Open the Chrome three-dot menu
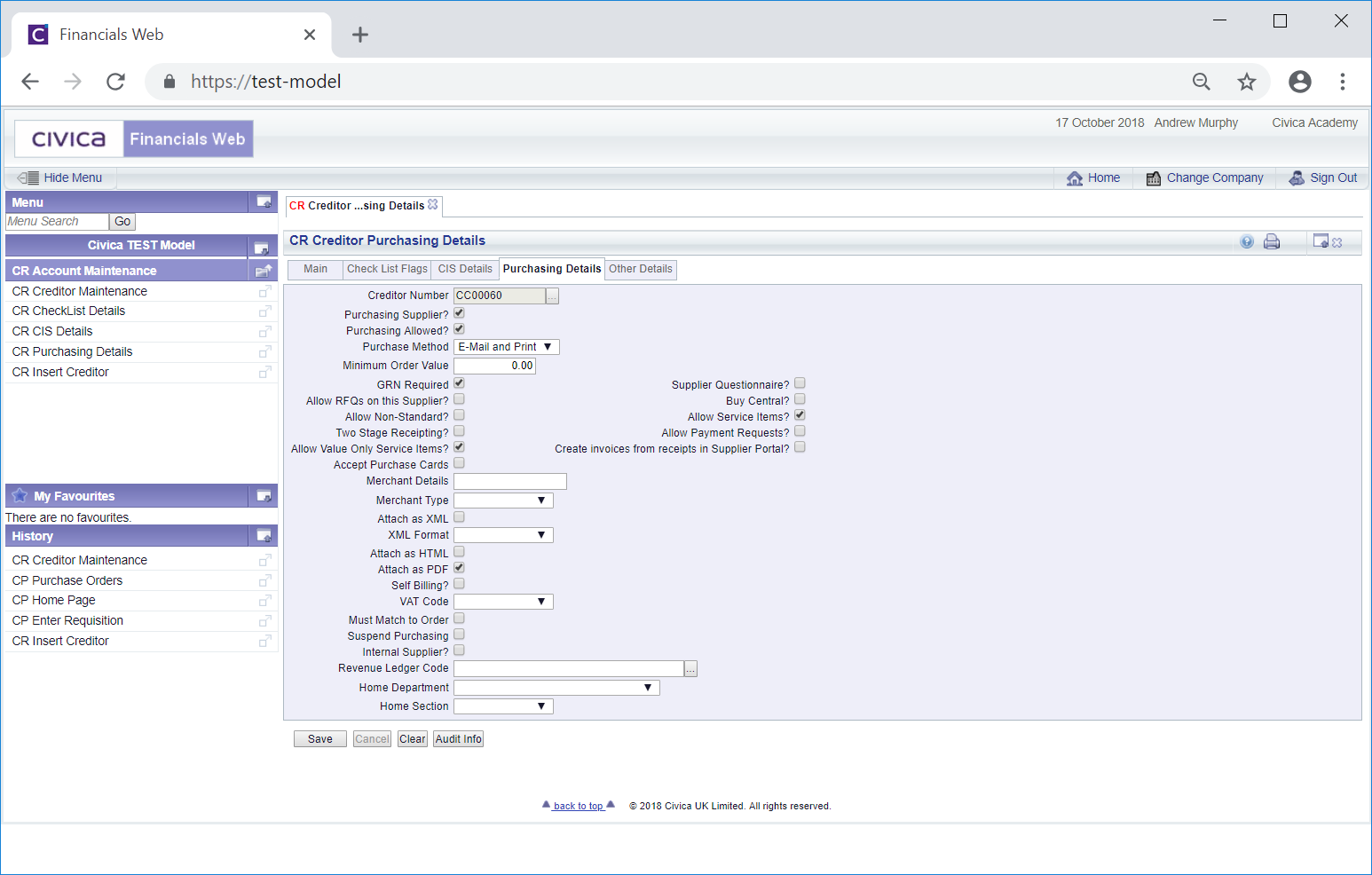This screenshot has height=875, width=1372. point(1343,82)
